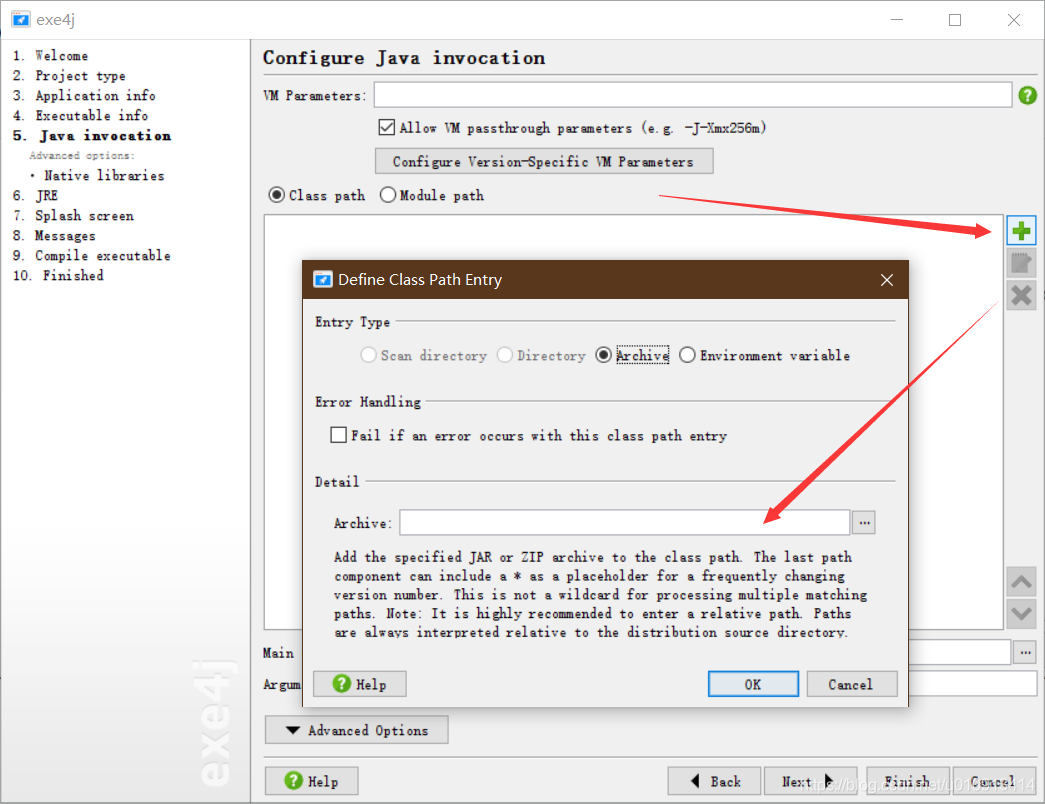
Task: Open Native libraries advanced option
Action: (104, 176)
